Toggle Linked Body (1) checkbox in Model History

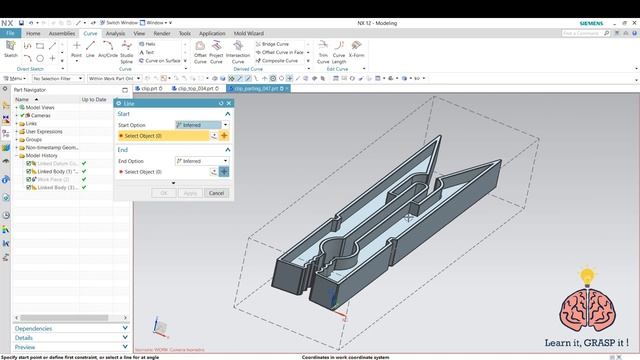(x=29, y=171)
